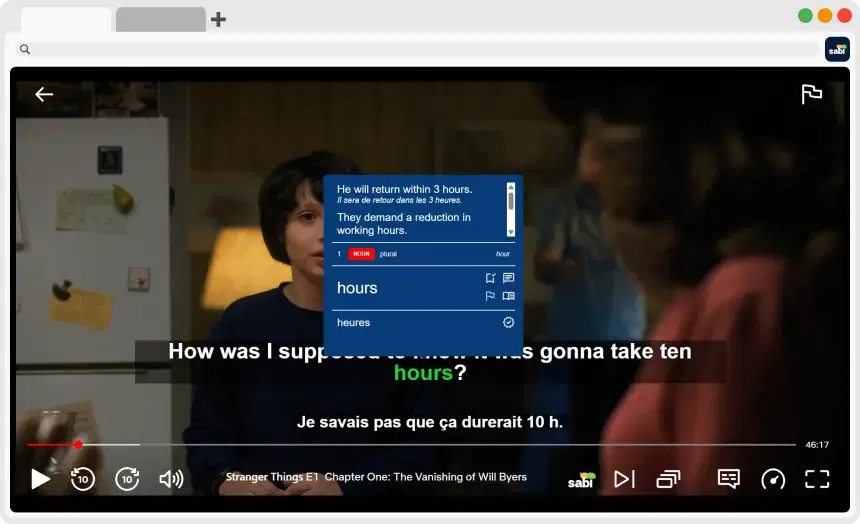Click the search magnifier in address bar
This screenshot has width=860, height=524.
[x=25, y=49]
